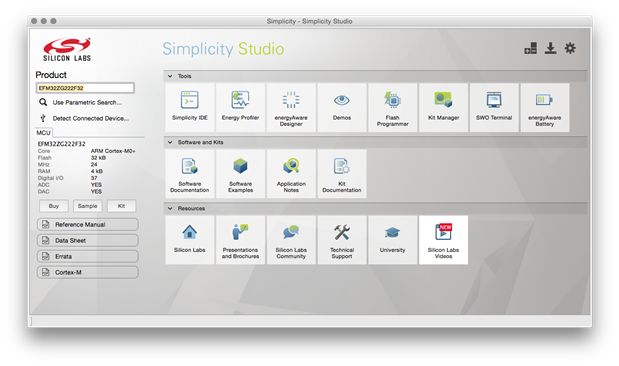This screenshot has height=366, width=619.
Task: Collapse the Resources section
Action: tap(170, 208)
